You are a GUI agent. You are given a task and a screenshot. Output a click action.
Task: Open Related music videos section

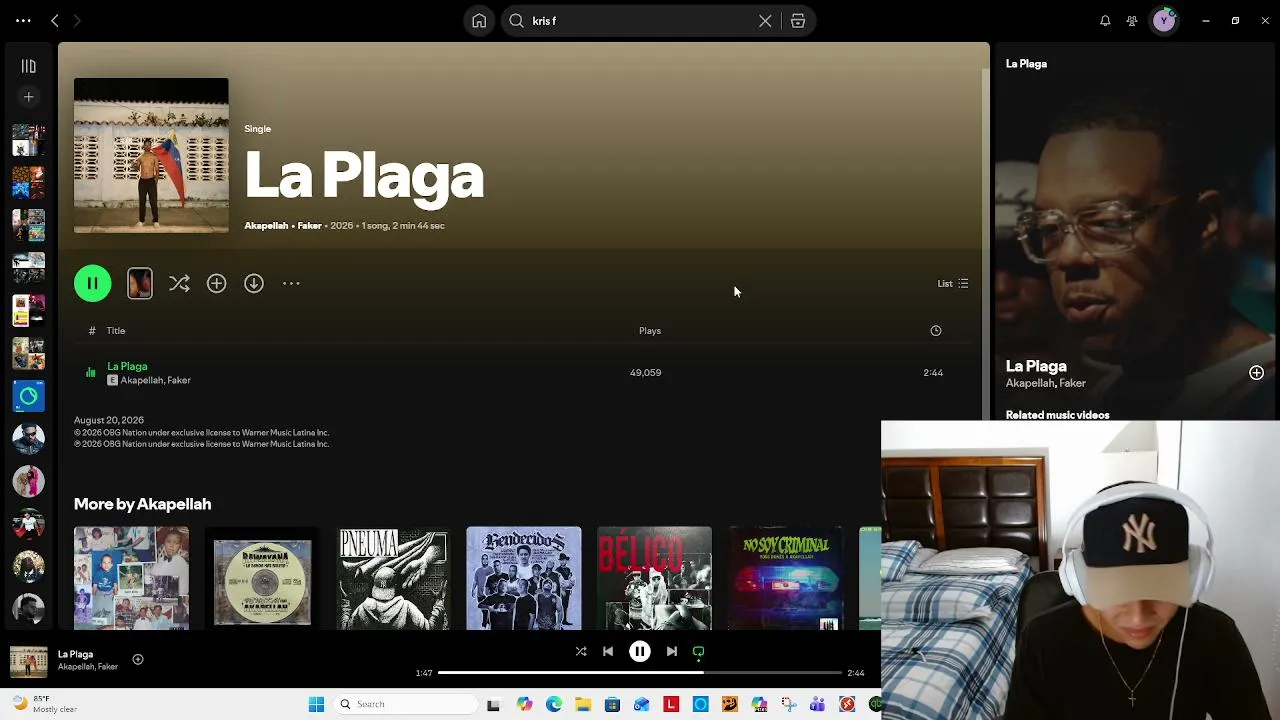tap(1057, 415)
